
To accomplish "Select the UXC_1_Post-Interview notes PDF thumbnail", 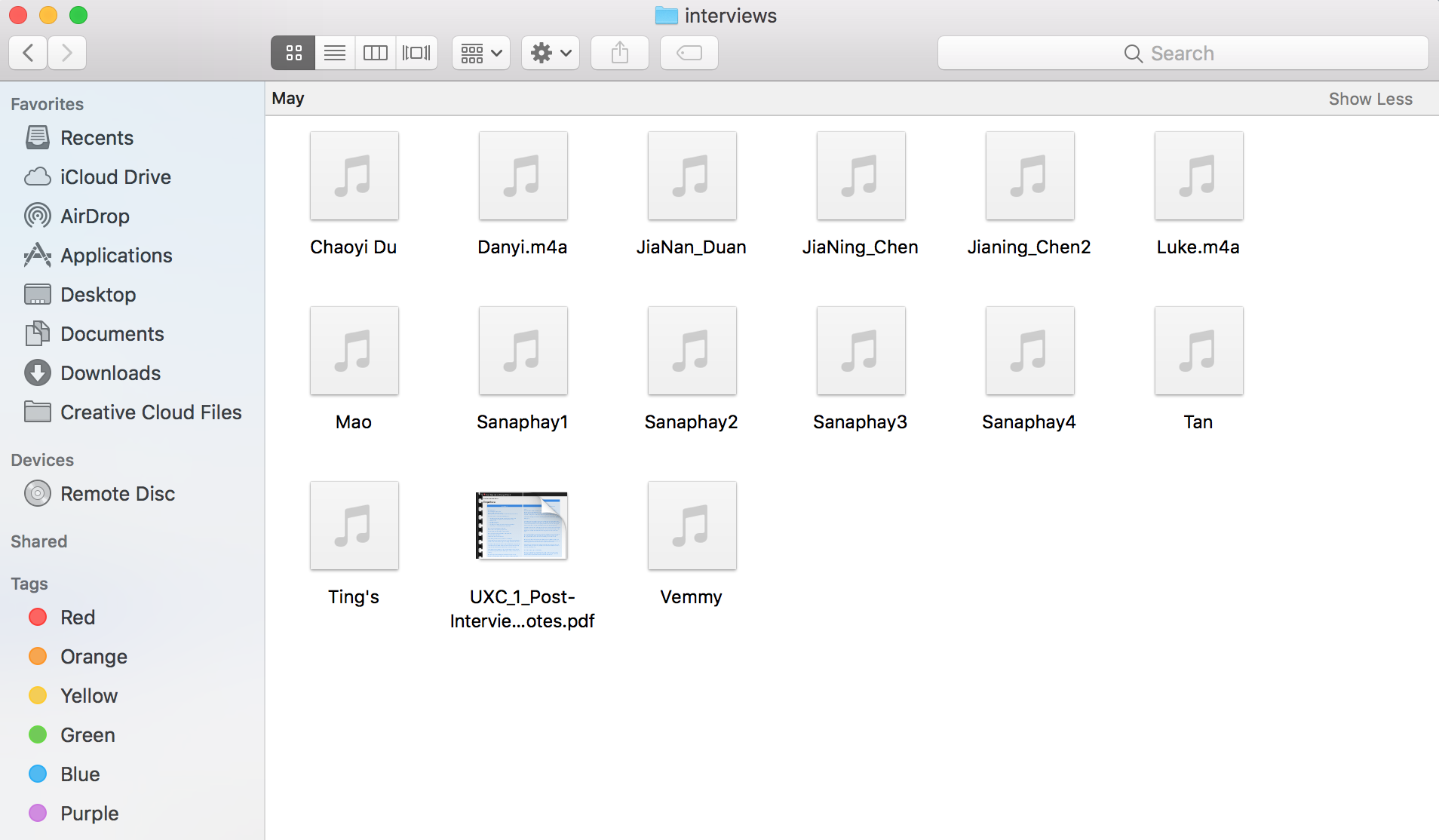I will pyautogui.click(x=522, y=526).
